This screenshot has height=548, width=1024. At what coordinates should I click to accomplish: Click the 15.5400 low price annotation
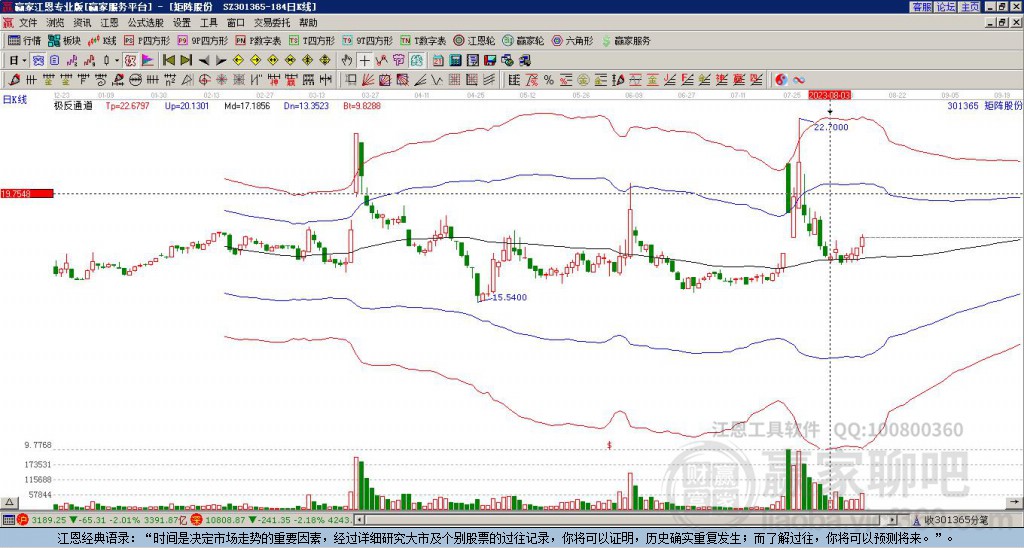[x=509, y=297]
